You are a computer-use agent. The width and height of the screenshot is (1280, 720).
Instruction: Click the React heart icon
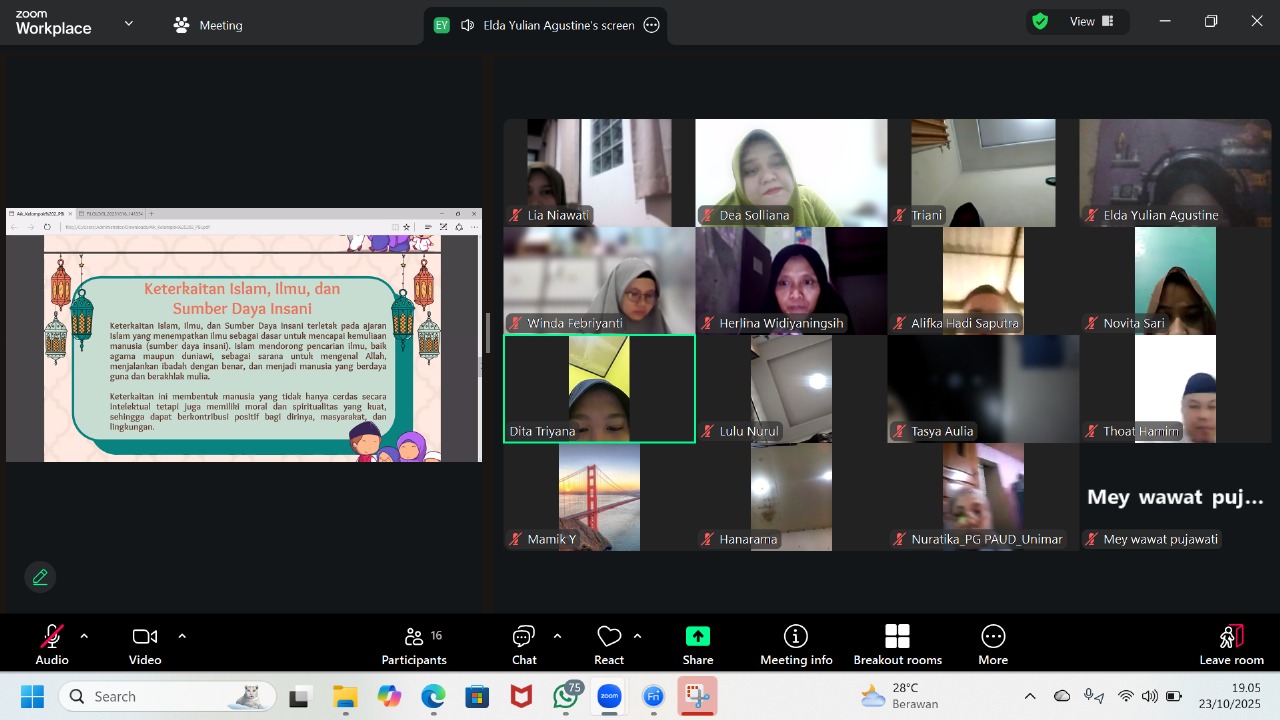[x=609, y=645]
